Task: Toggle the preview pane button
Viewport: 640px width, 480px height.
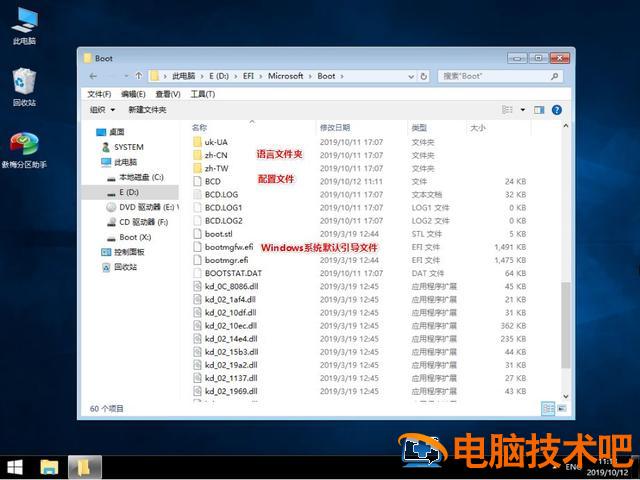Action: click(x=538, y=110)
